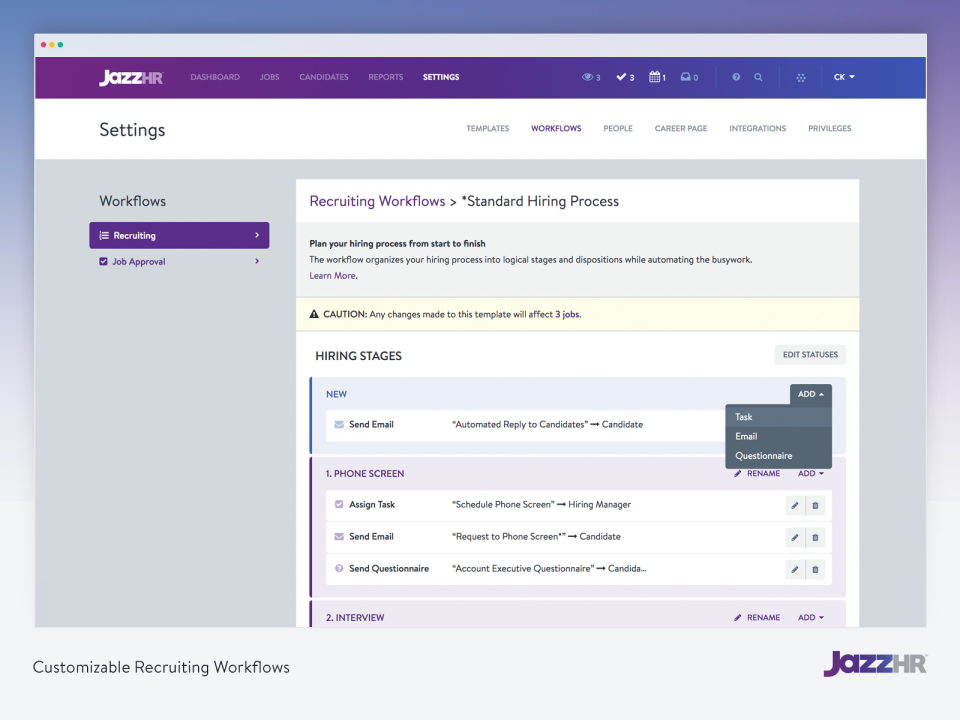Image resolution: width=960 pixels, height=720 pixels.
Task: Edit "Account Executive Questionnaire" with pencil icon
Action: tap(793, 569)
